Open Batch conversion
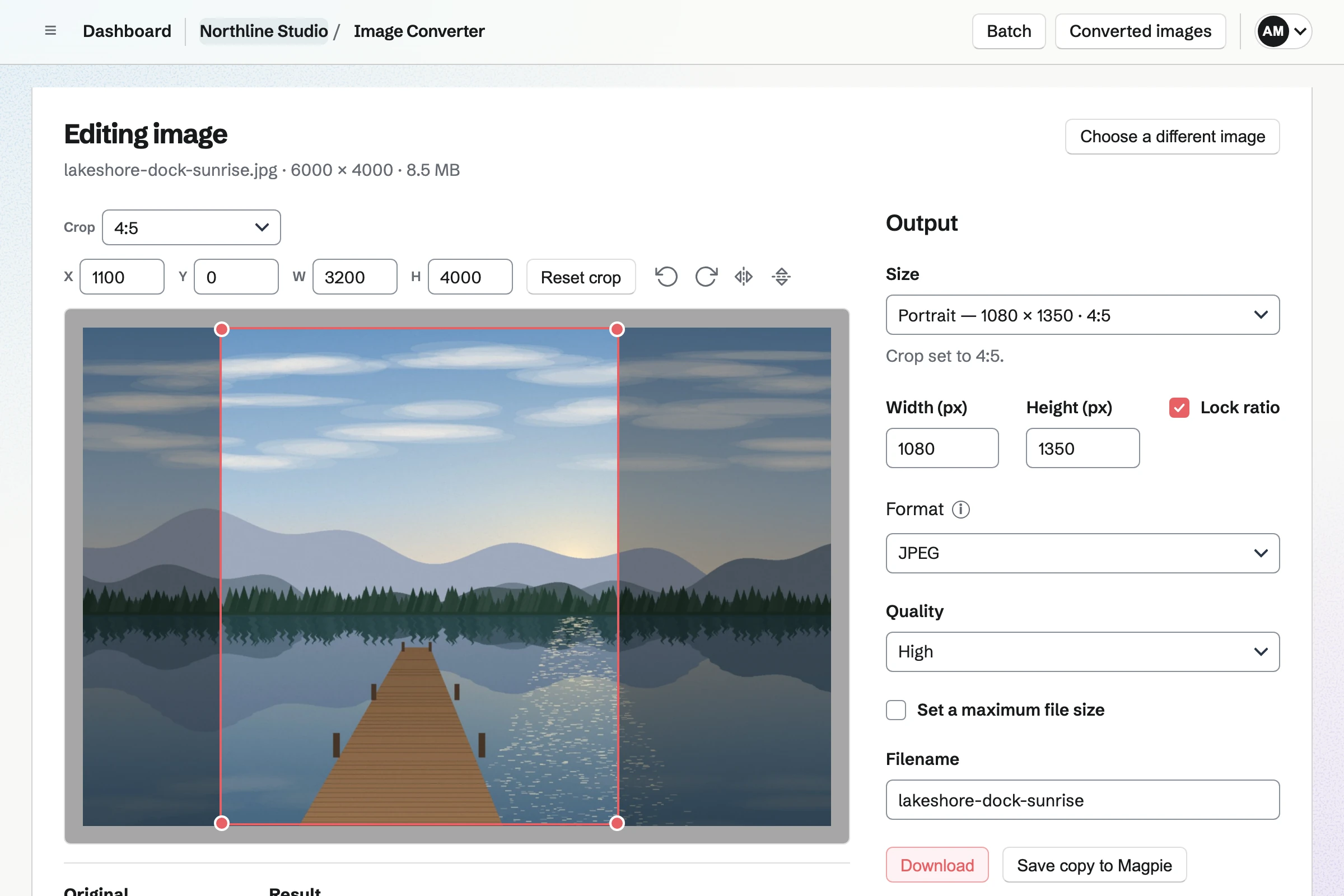Viewport: 1344px width, 896px height. click(1009, 31)
